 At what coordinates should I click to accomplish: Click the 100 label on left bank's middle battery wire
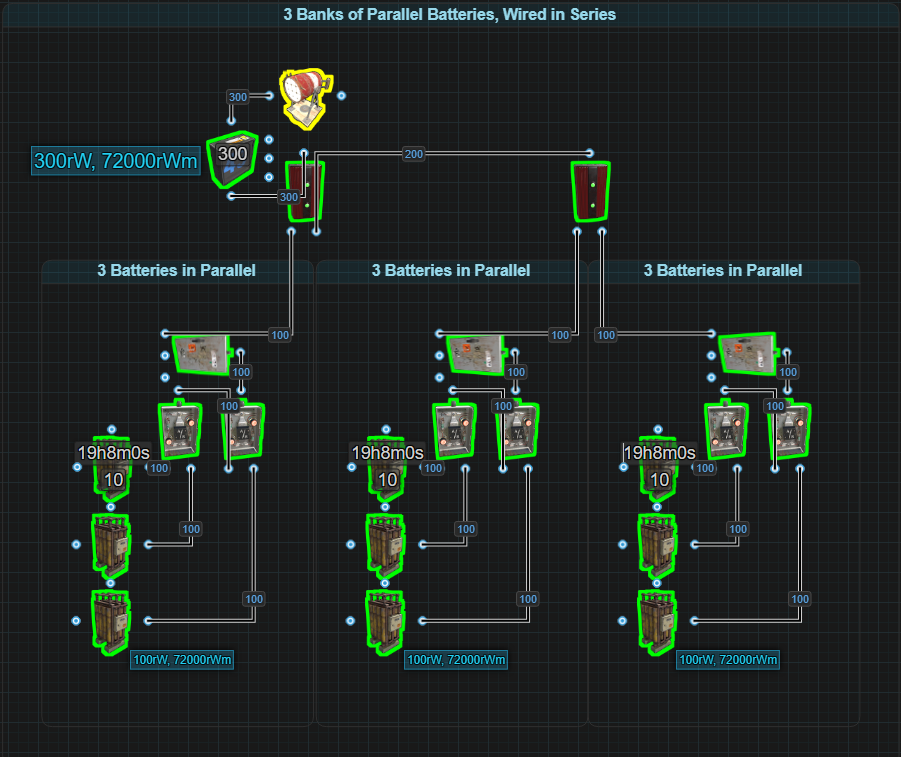pos(191,529)
